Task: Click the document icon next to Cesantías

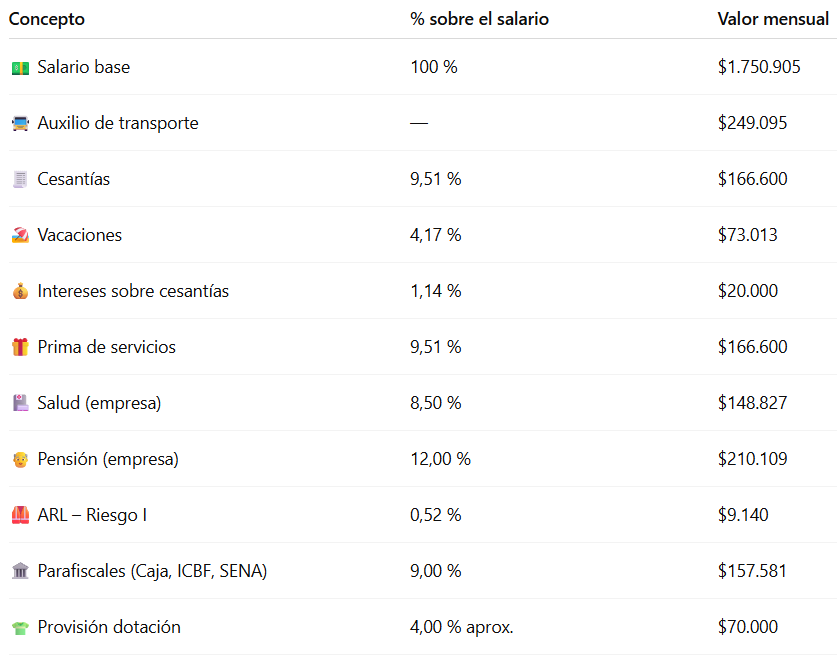Action: click(20, 180)
